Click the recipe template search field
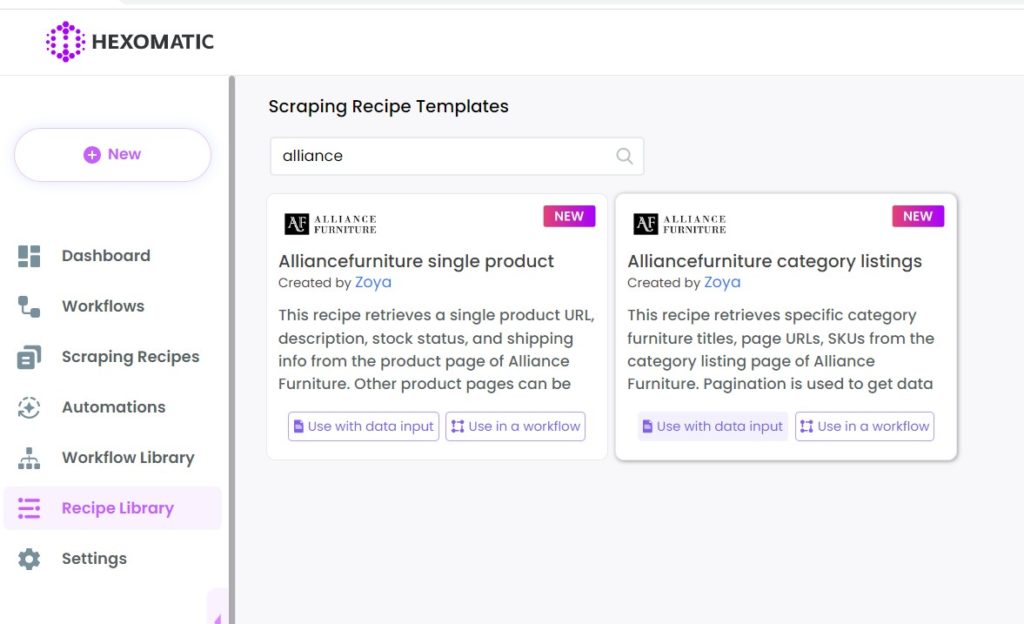1024x624 pixels. [x=445, y=156]
